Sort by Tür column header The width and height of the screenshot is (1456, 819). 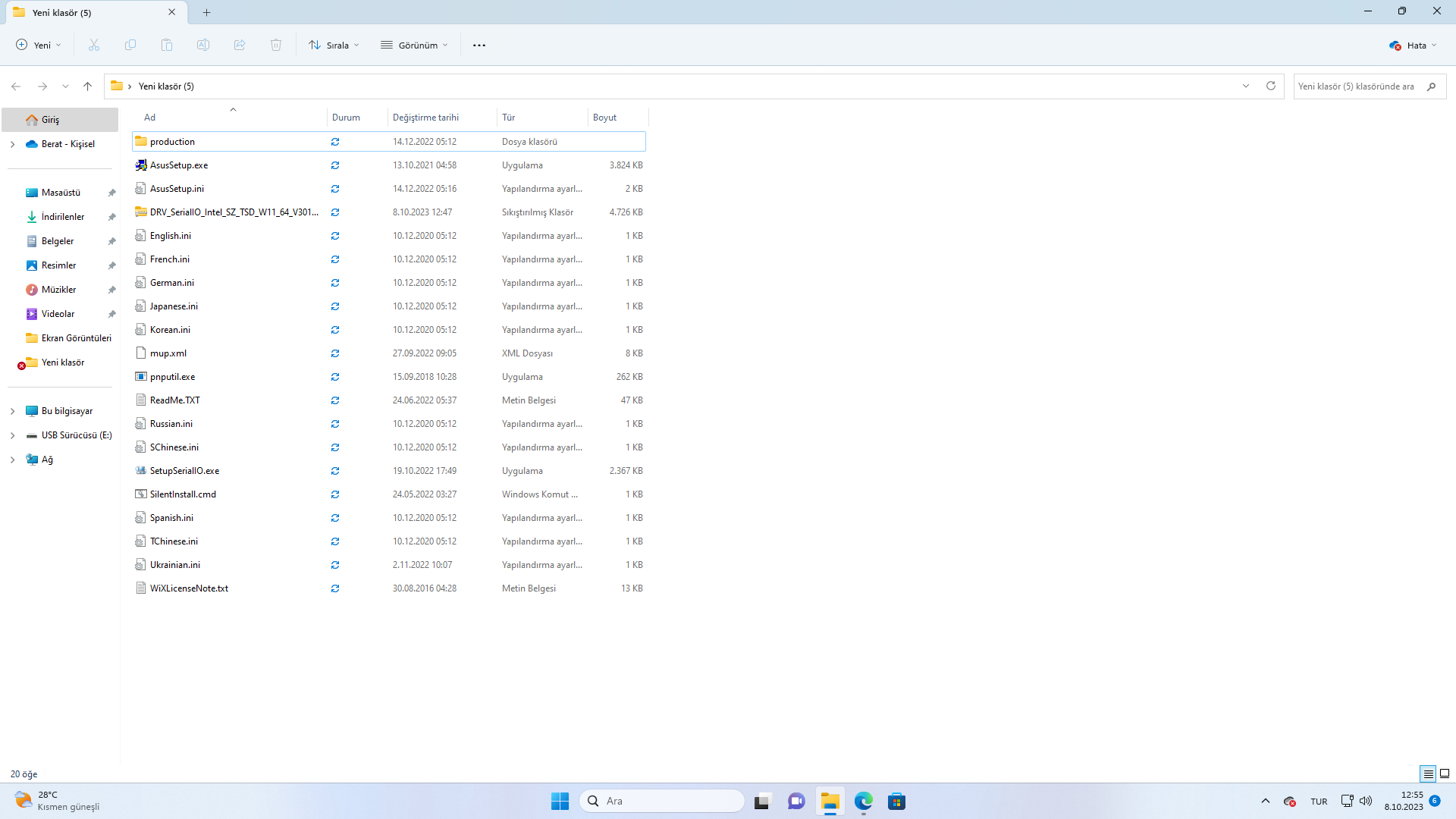(x=543, y=118)
